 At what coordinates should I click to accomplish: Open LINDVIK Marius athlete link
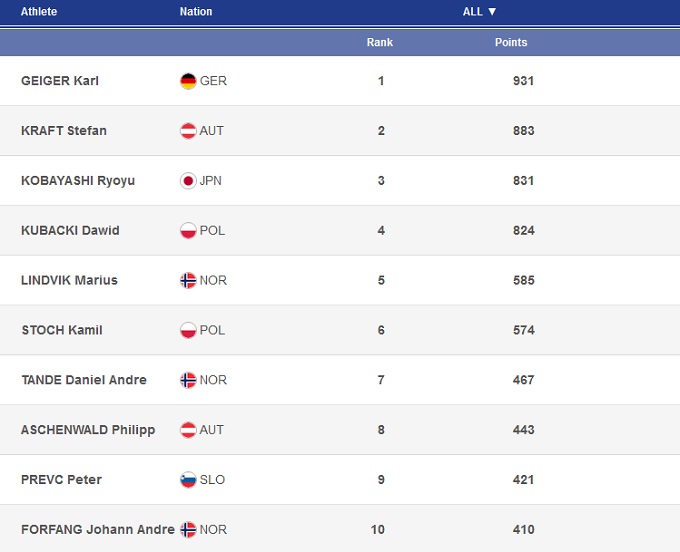tap(69, 281)
